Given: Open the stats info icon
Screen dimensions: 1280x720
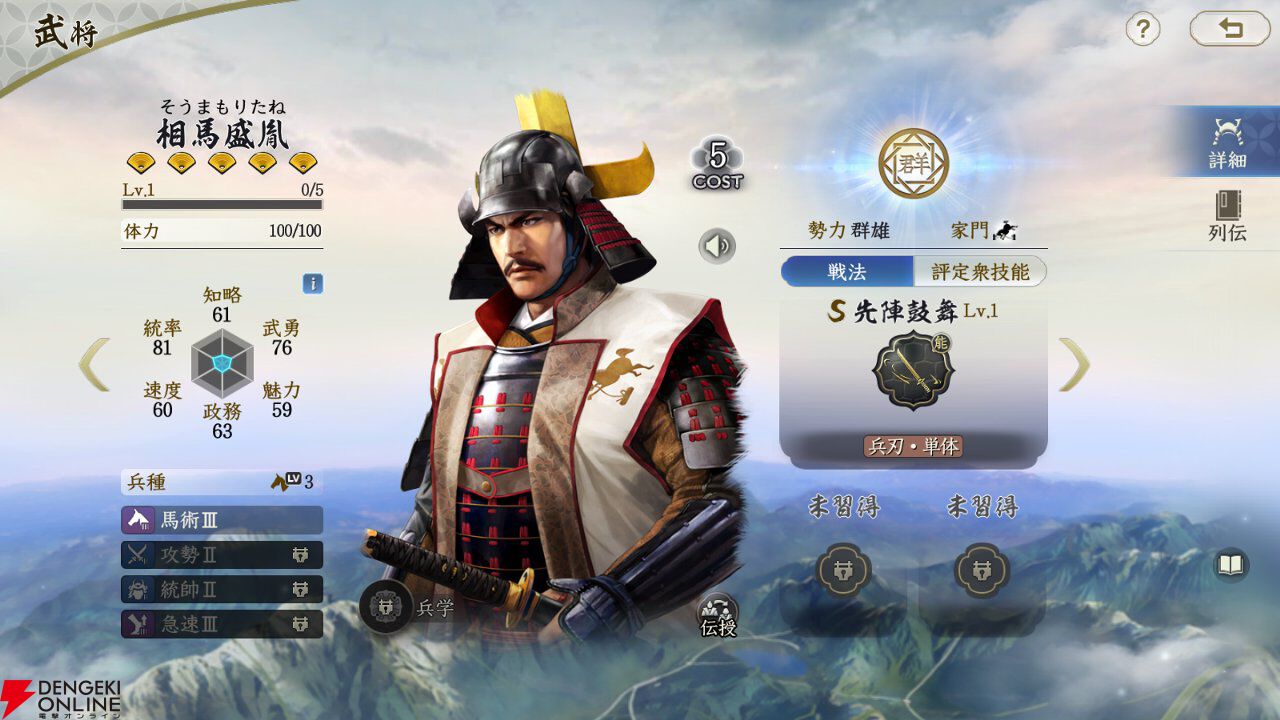Looking at the screenshot, I should [313, 284].
